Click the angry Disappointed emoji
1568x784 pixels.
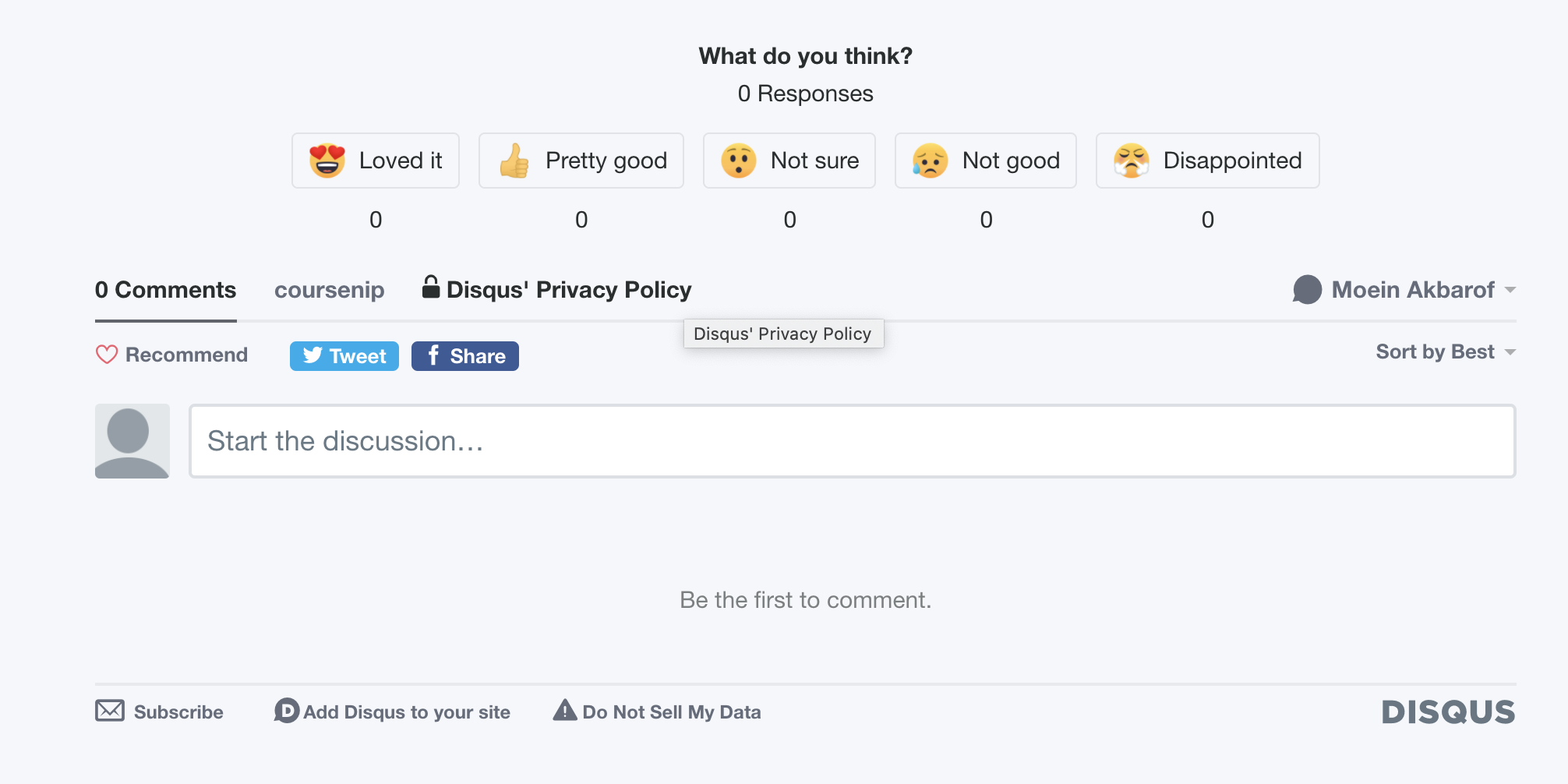(1131, 161)
